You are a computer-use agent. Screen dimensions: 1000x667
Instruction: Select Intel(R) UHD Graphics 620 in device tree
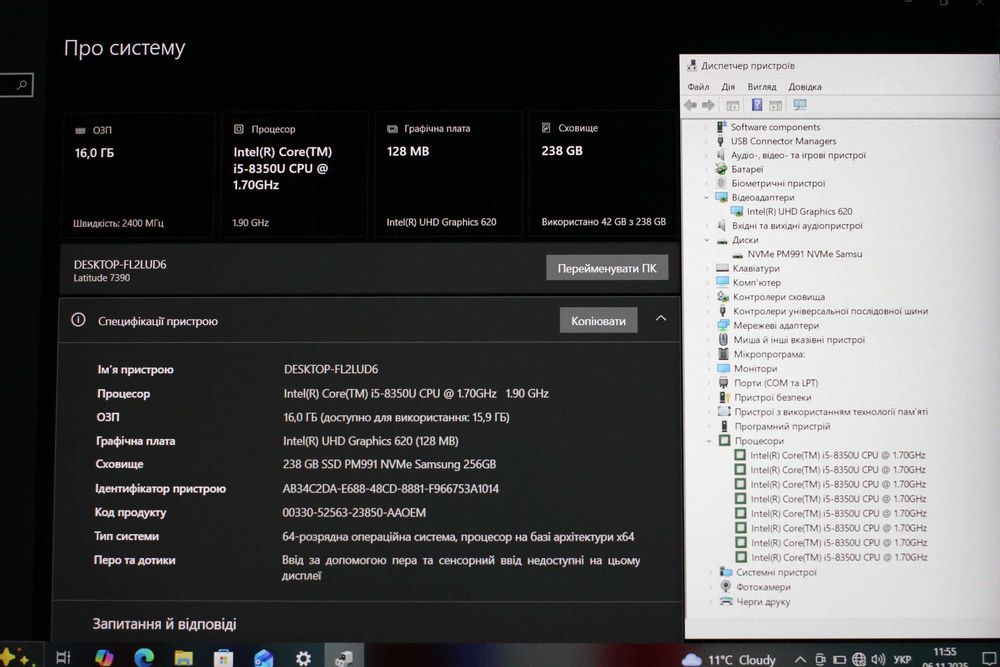click(x=799, y=211)
